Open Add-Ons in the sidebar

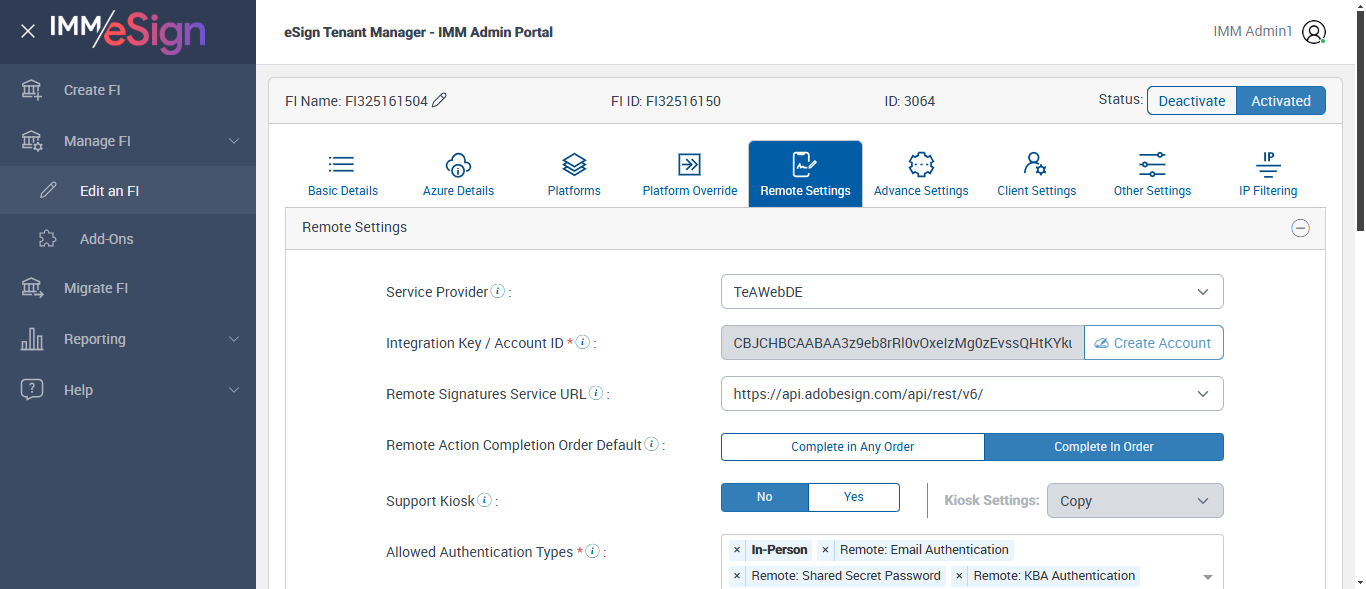[106, 239]
